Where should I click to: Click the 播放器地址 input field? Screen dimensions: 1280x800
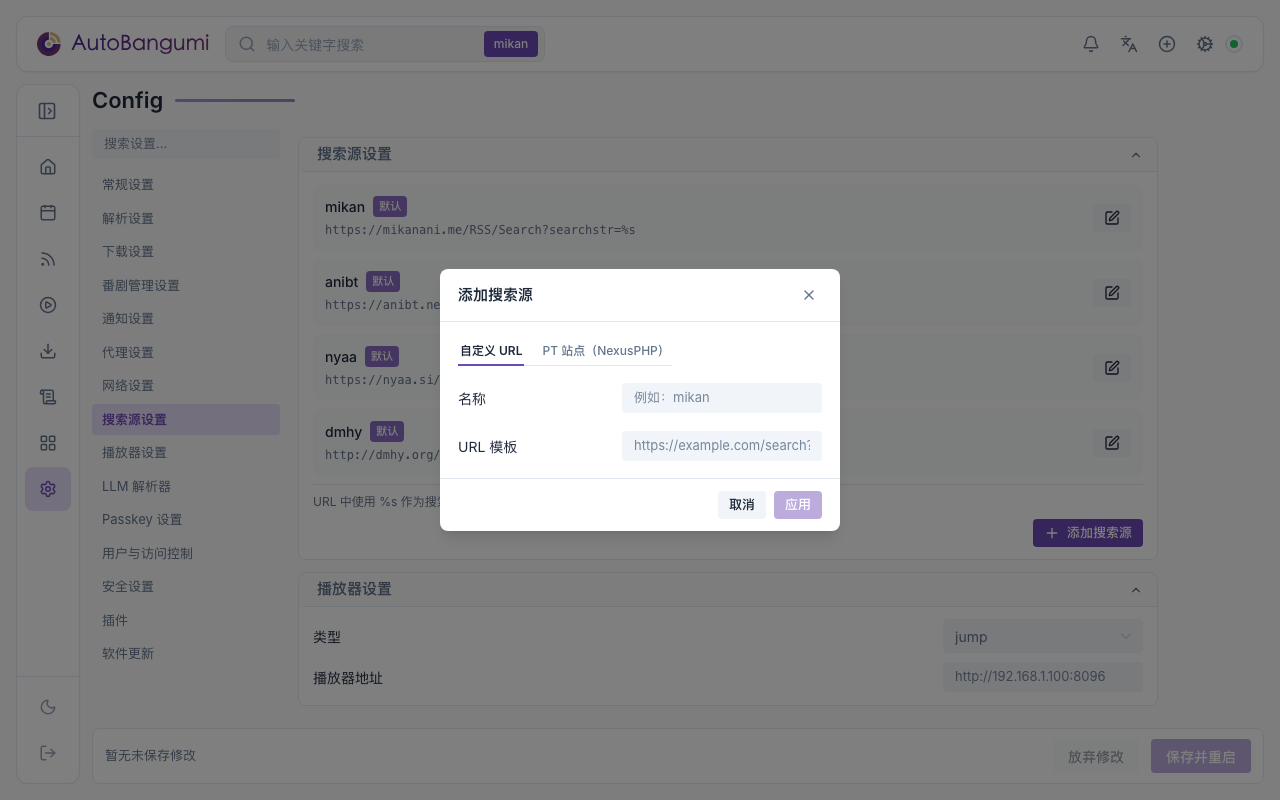1043,677
